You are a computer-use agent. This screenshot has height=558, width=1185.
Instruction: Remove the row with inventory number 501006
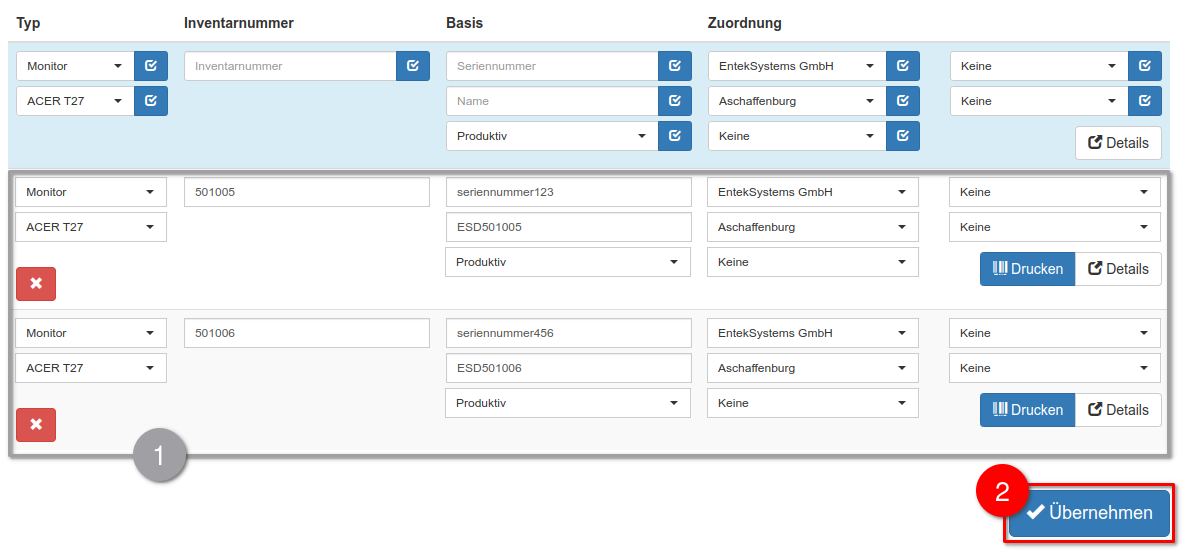[x=36, y=425]
